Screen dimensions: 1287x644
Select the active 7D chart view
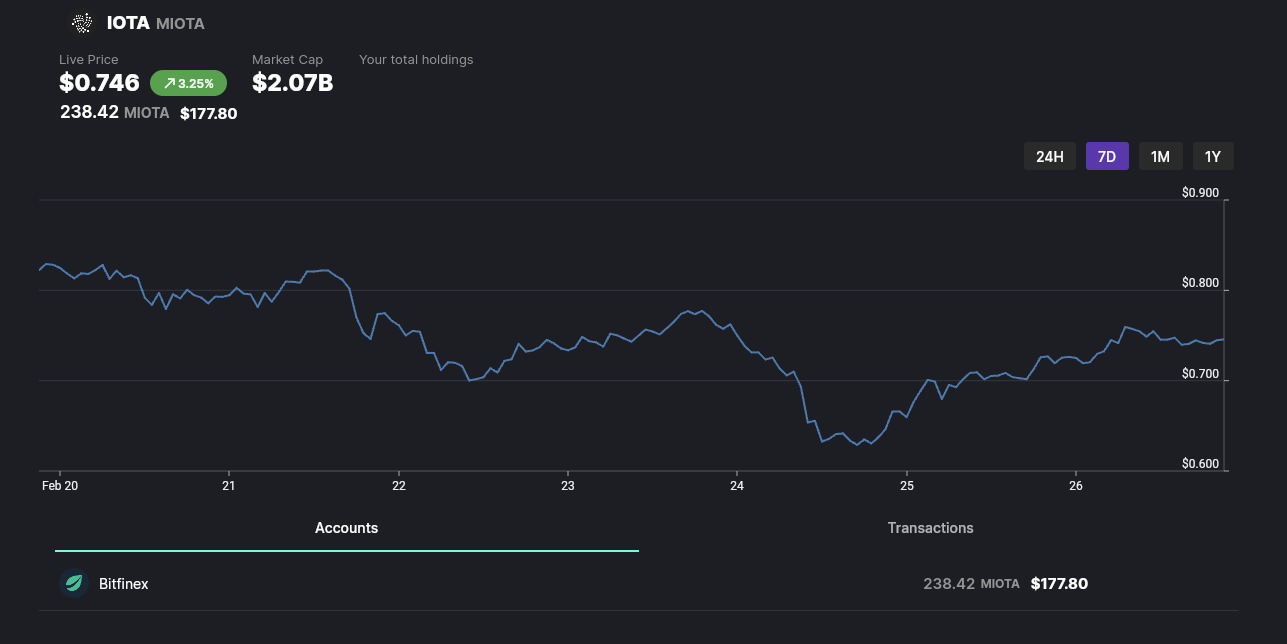pyautogui.click(x=1107, y=156)
